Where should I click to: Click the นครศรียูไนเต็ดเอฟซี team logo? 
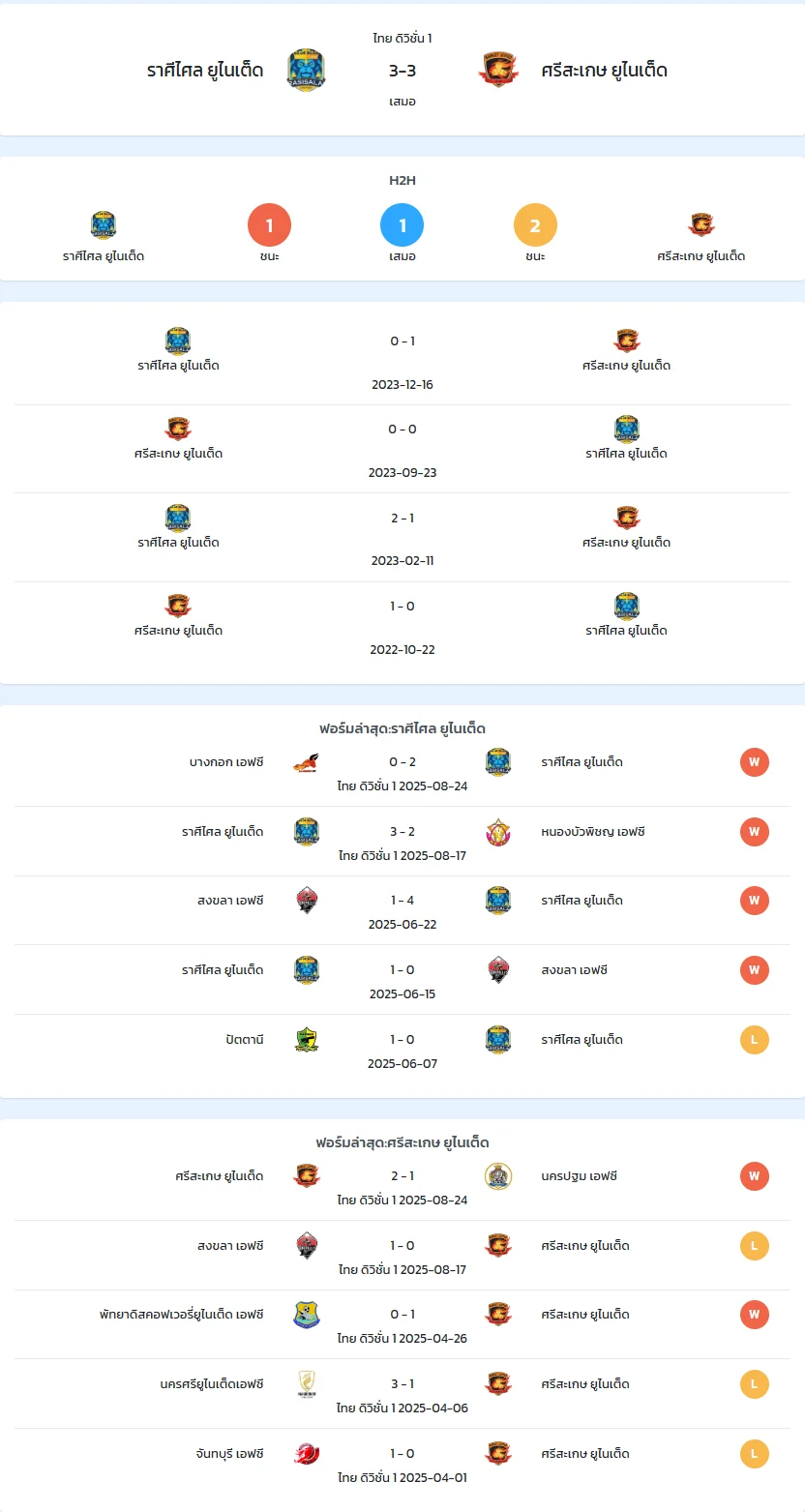(307, 1384)
